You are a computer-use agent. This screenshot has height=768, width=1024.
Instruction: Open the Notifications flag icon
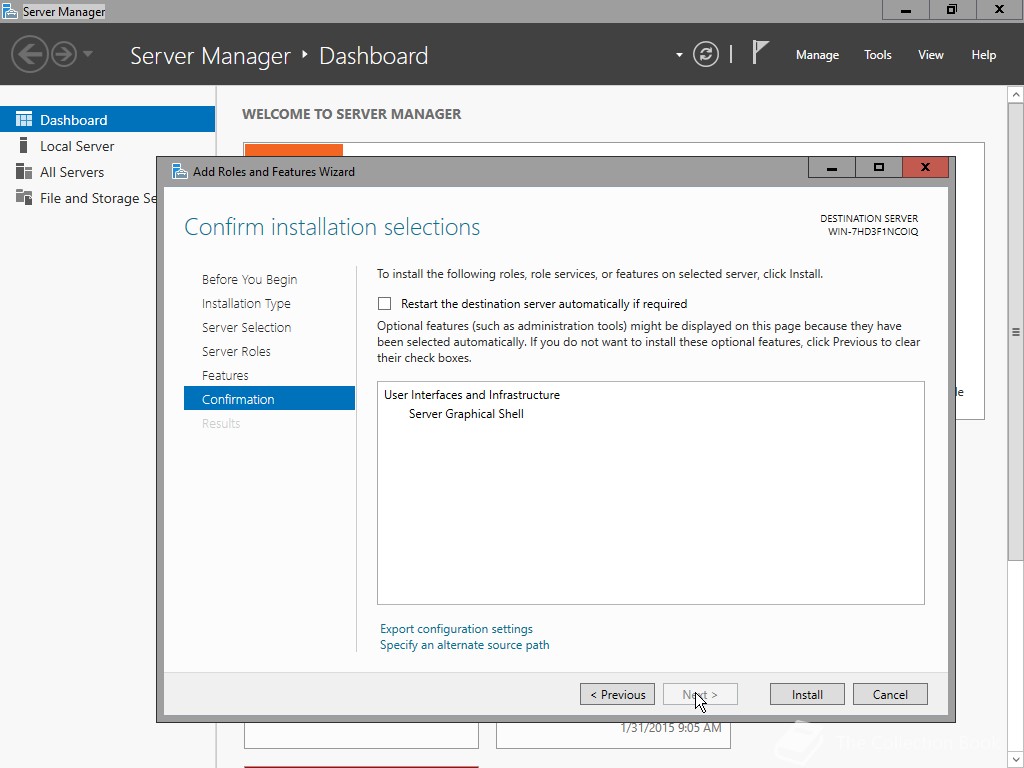pos(760,52)
